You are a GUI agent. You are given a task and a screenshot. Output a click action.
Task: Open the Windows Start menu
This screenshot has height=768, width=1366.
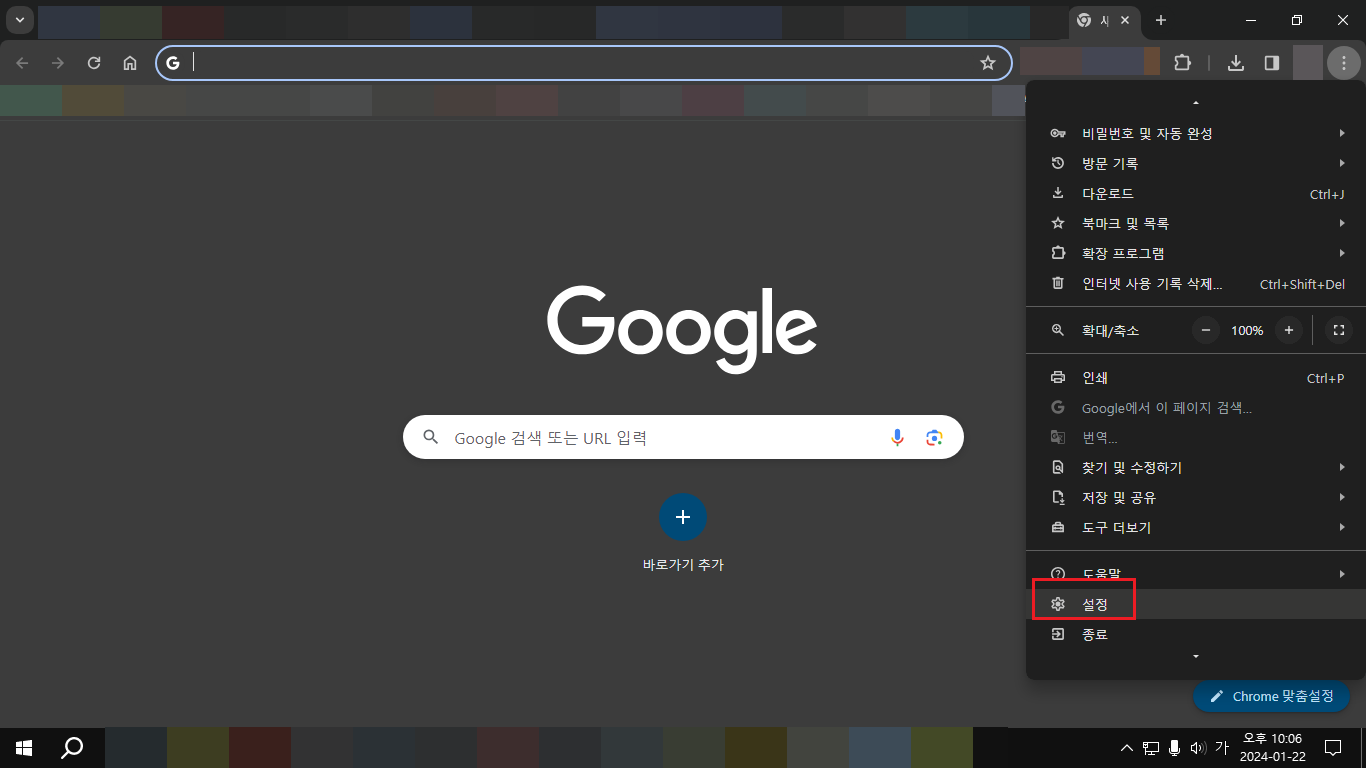tap(24, 747)
